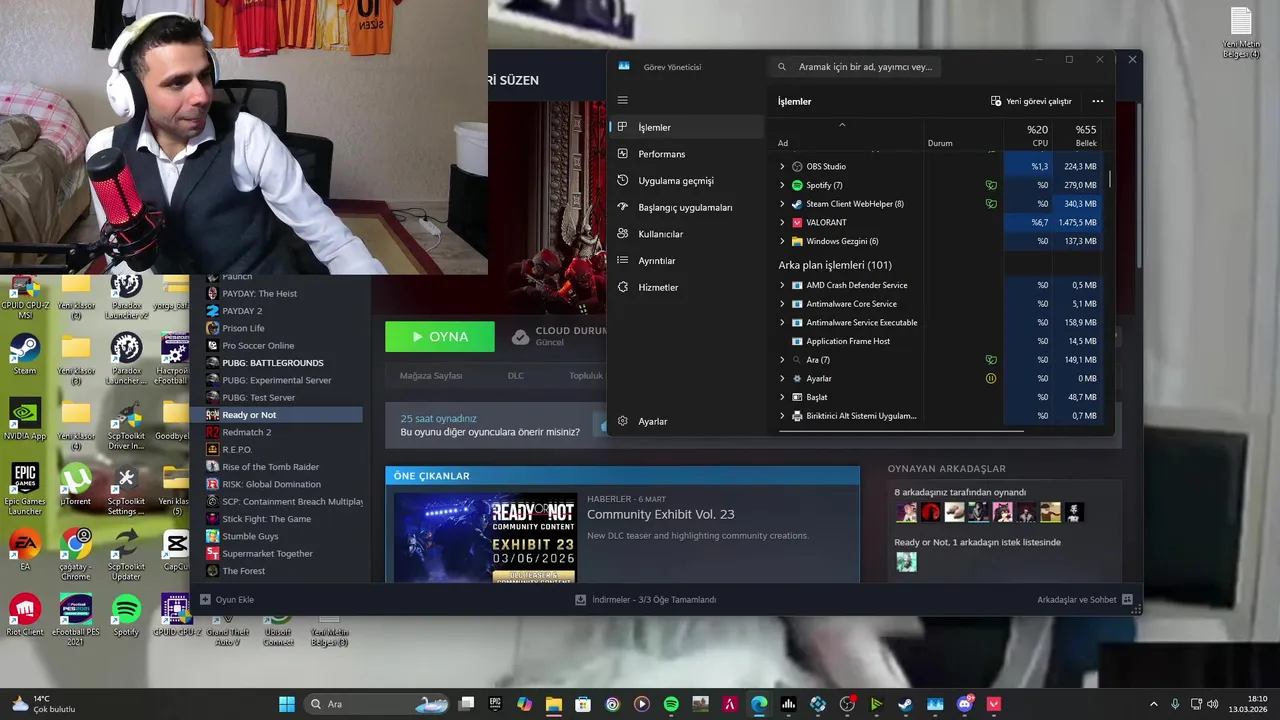The height and width of the screenshot is (720, 1280).
Task: Expand the OBS Studio process row
Action: coord(782,167)
